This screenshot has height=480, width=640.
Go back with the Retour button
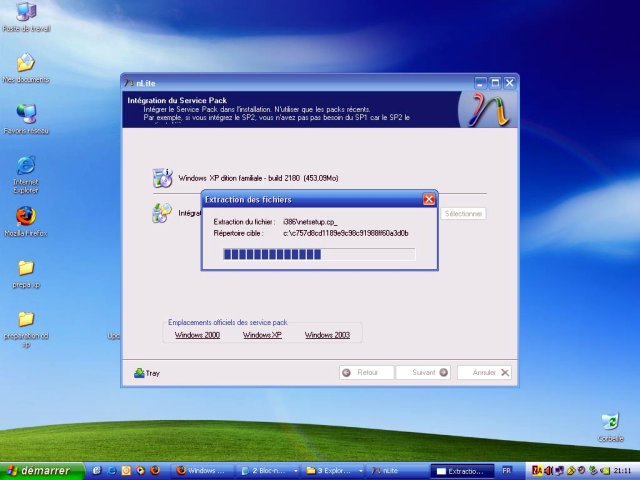click(367, 372)
